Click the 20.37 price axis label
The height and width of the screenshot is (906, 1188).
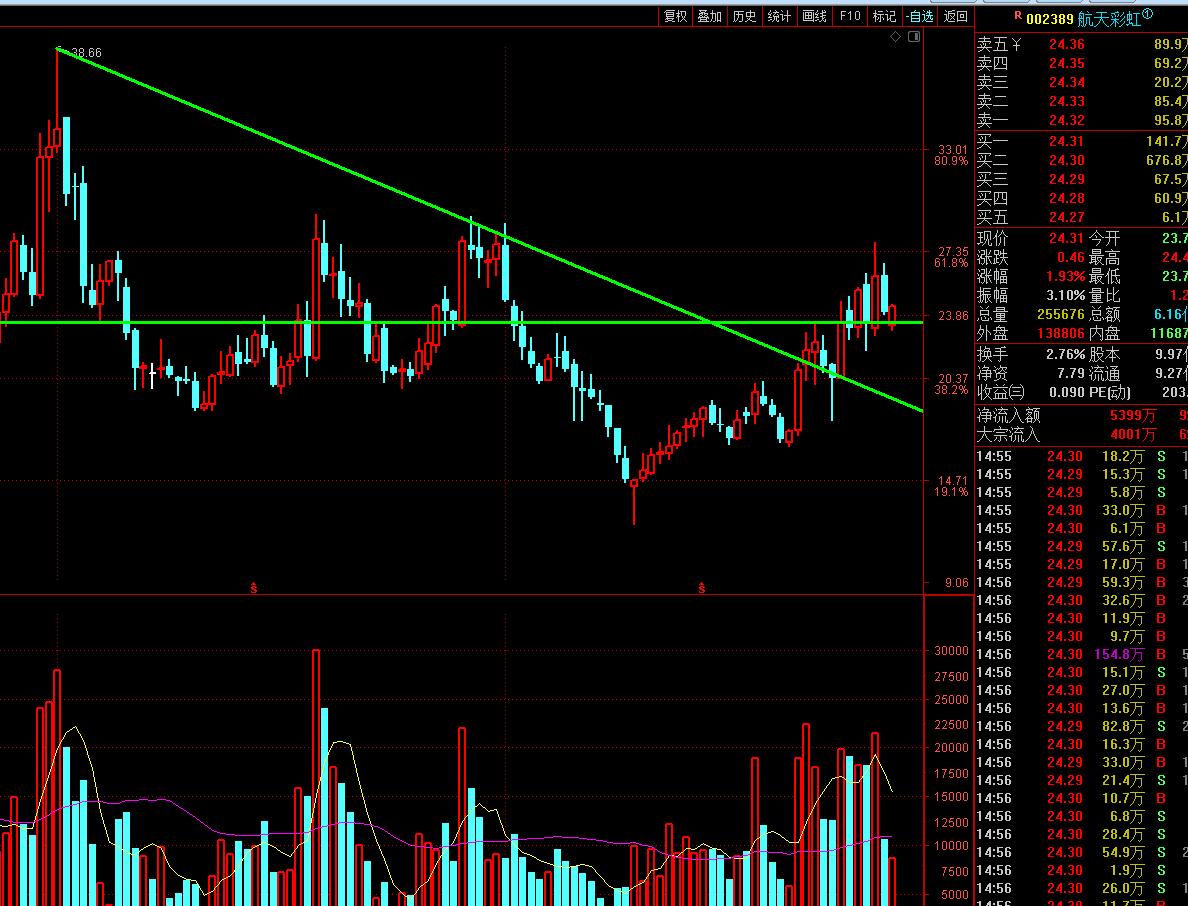[952, 379]
